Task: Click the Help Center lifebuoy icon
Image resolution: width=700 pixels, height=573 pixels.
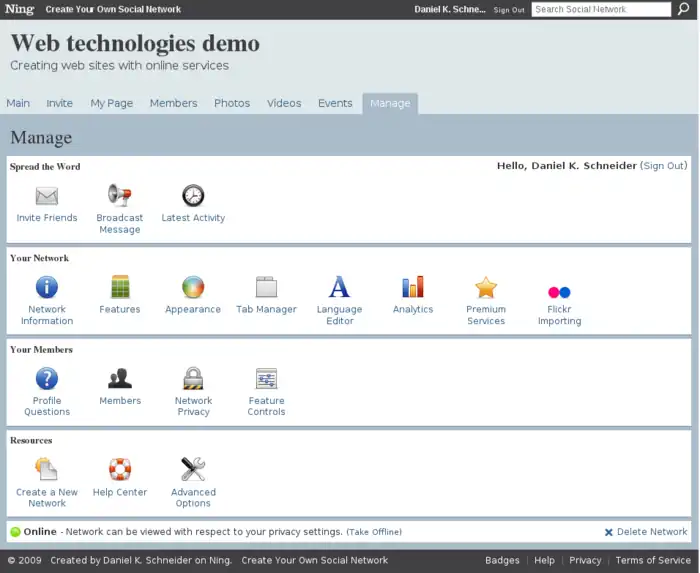Action: 120,470
